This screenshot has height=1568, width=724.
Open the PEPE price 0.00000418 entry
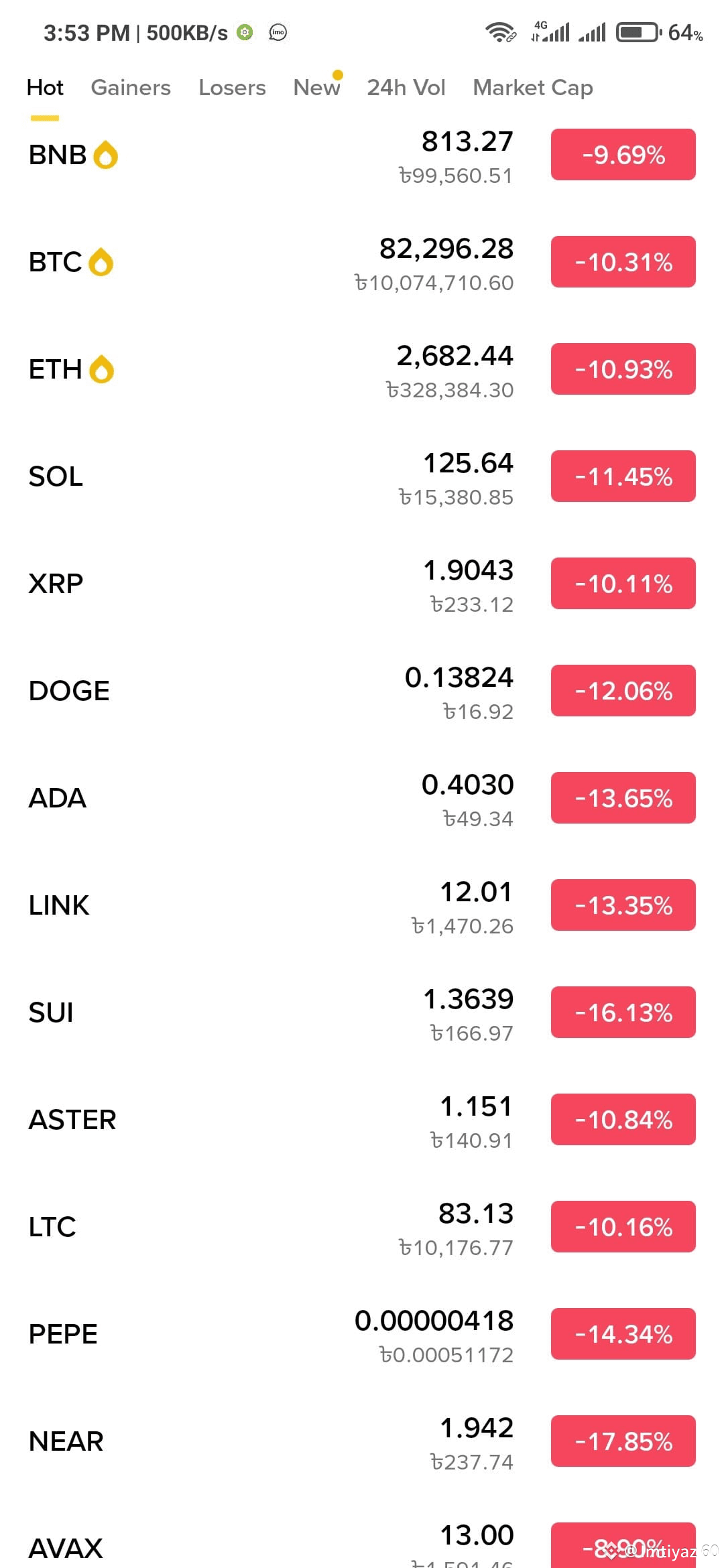(434, 1321)
